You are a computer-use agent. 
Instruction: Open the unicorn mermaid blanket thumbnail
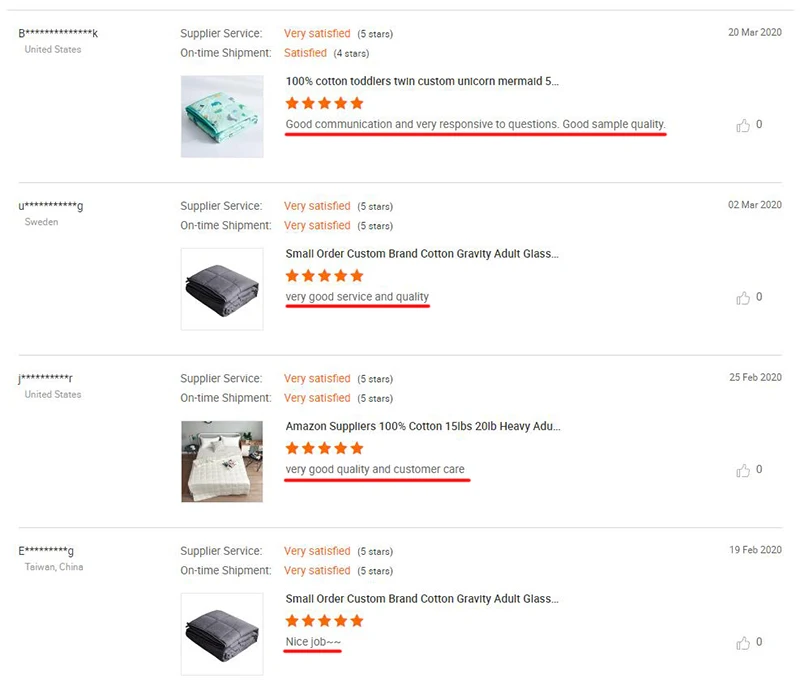tap(222, 116)
